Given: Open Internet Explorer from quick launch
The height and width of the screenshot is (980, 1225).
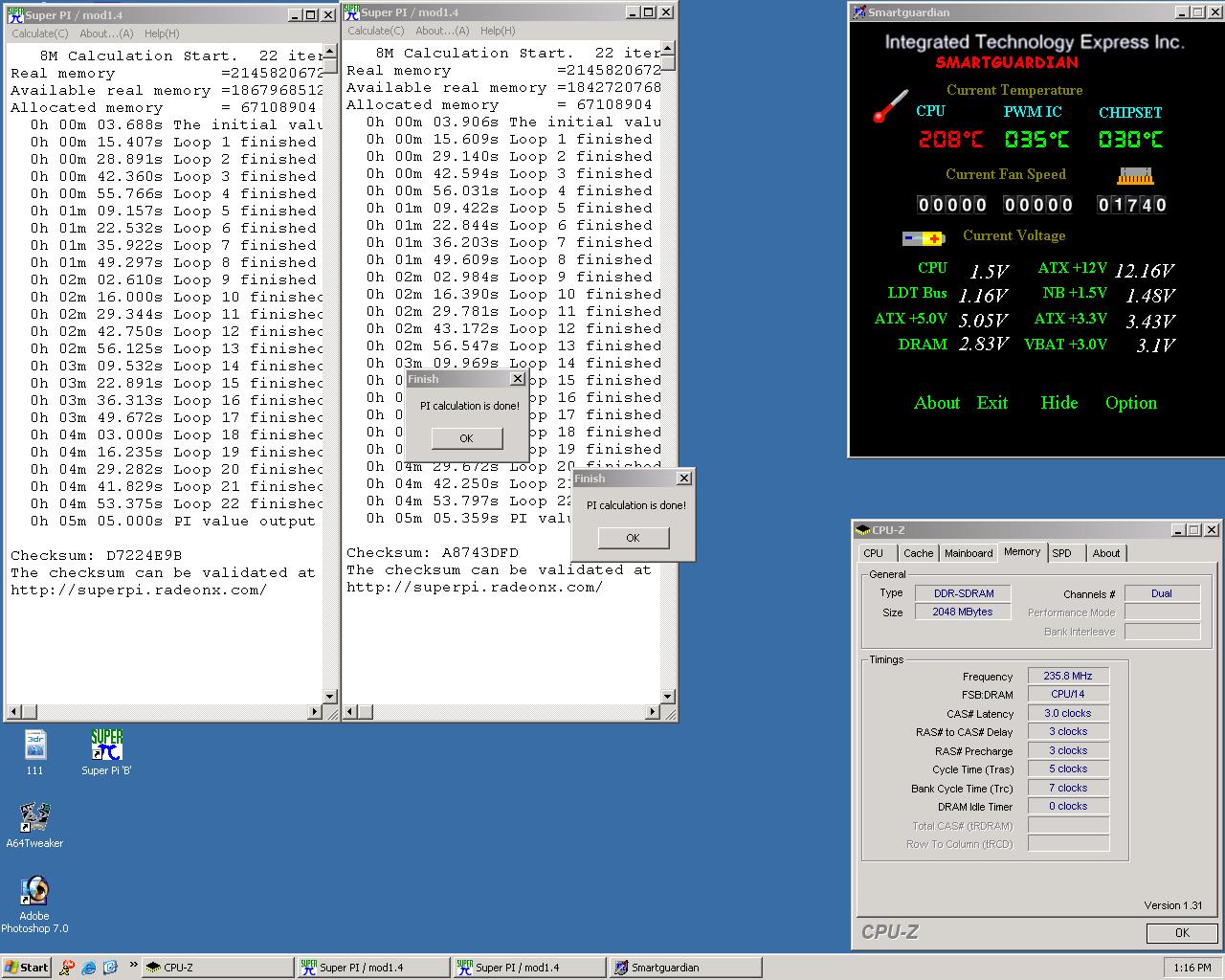Looking at the screenshot, I should 89,968.
